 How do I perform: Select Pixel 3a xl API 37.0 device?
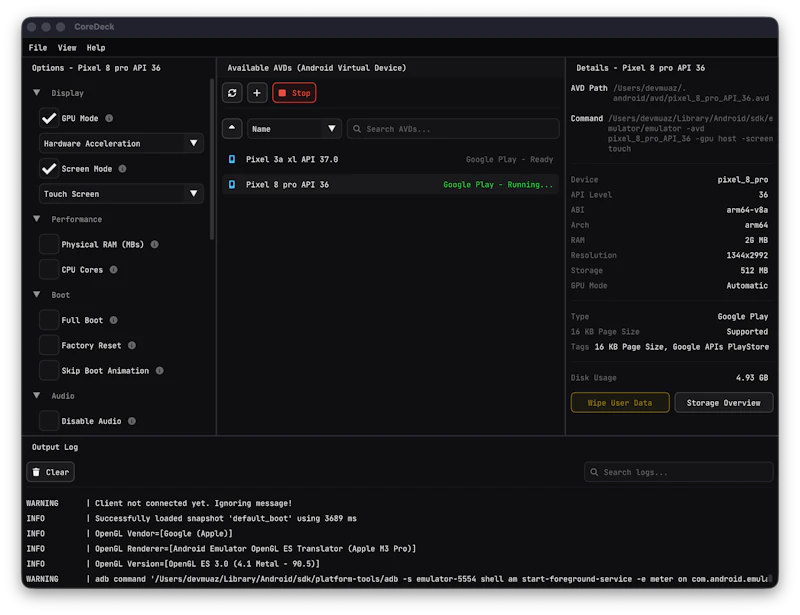pyautogui.click(x=391, y=159)
